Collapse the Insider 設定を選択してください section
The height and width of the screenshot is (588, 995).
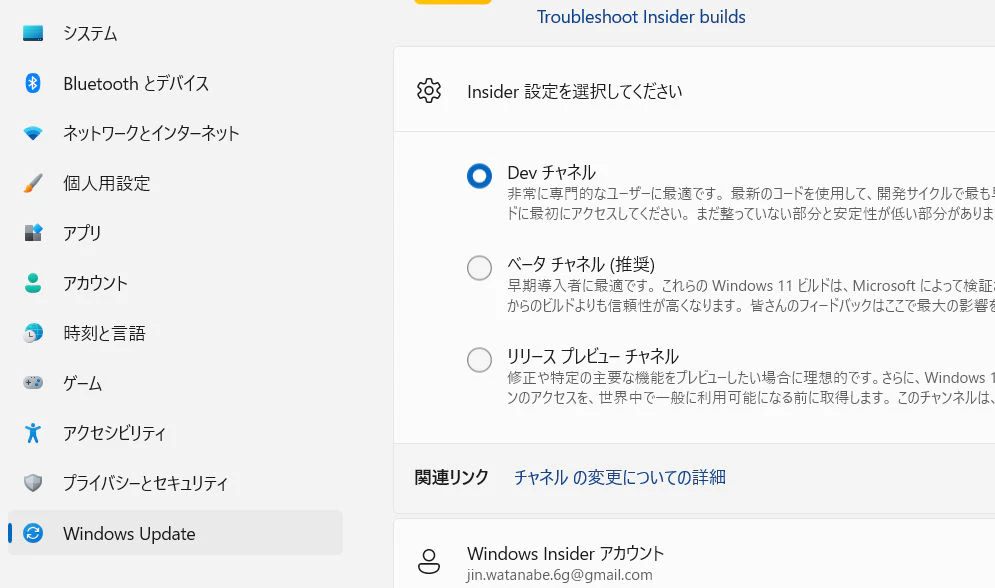[694, 89]
